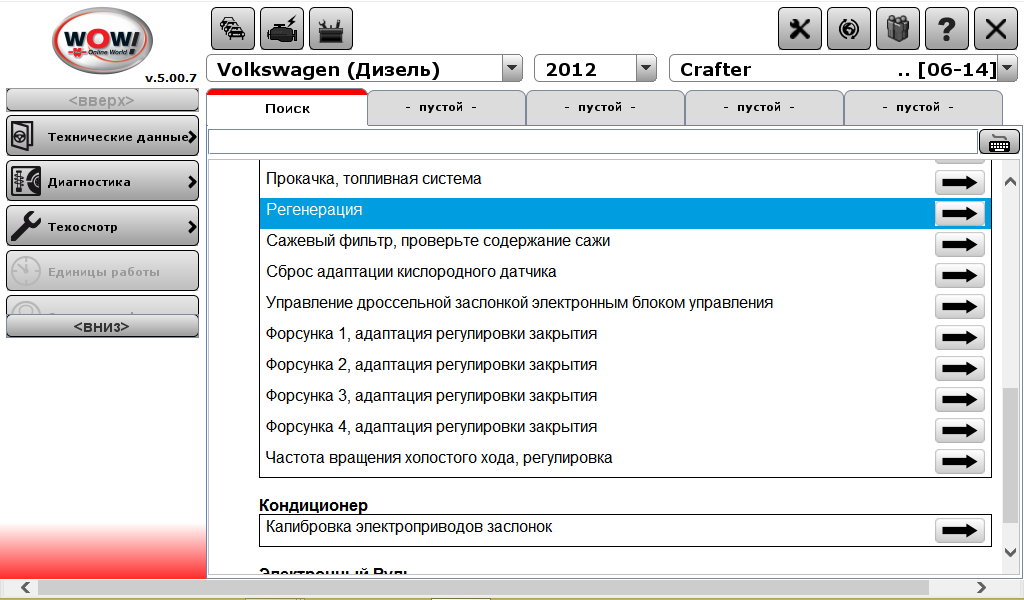Select Калибровка электроприводов заслонок text
Image resolution: width=1024 pixels, height=600 pixels.
pyautogui.click(x=409, y=527)
